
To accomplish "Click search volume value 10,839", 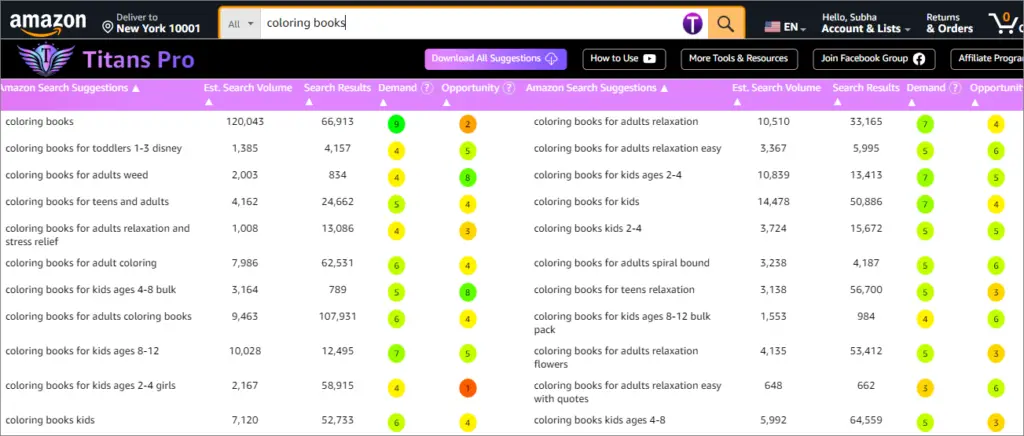I will (773, 175).
